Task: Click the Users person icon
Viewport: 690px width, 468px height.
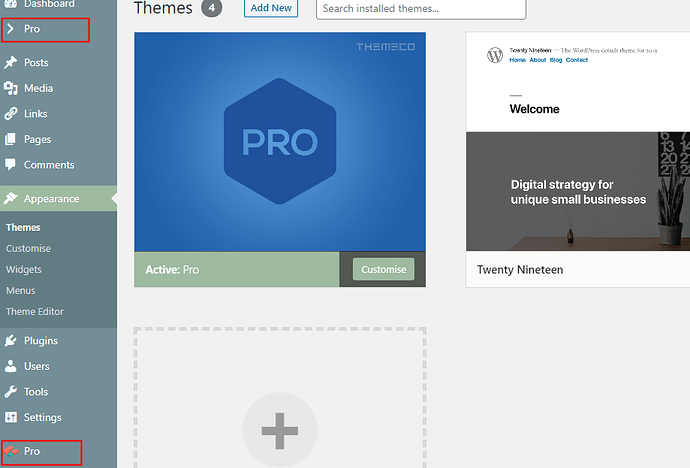Action: [x=11, y=366]
